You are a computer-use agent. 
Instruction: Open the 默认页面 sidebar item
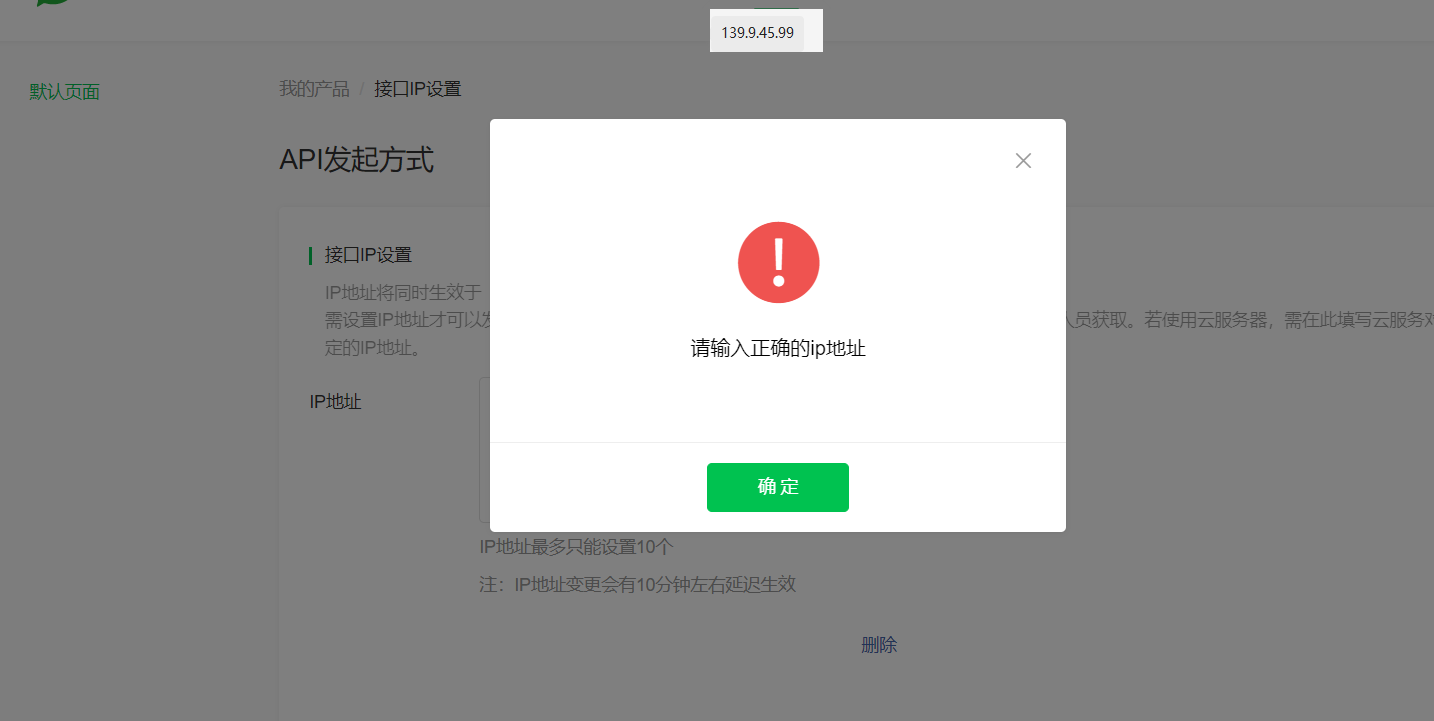pyautogui.click(x=65, y=92)
